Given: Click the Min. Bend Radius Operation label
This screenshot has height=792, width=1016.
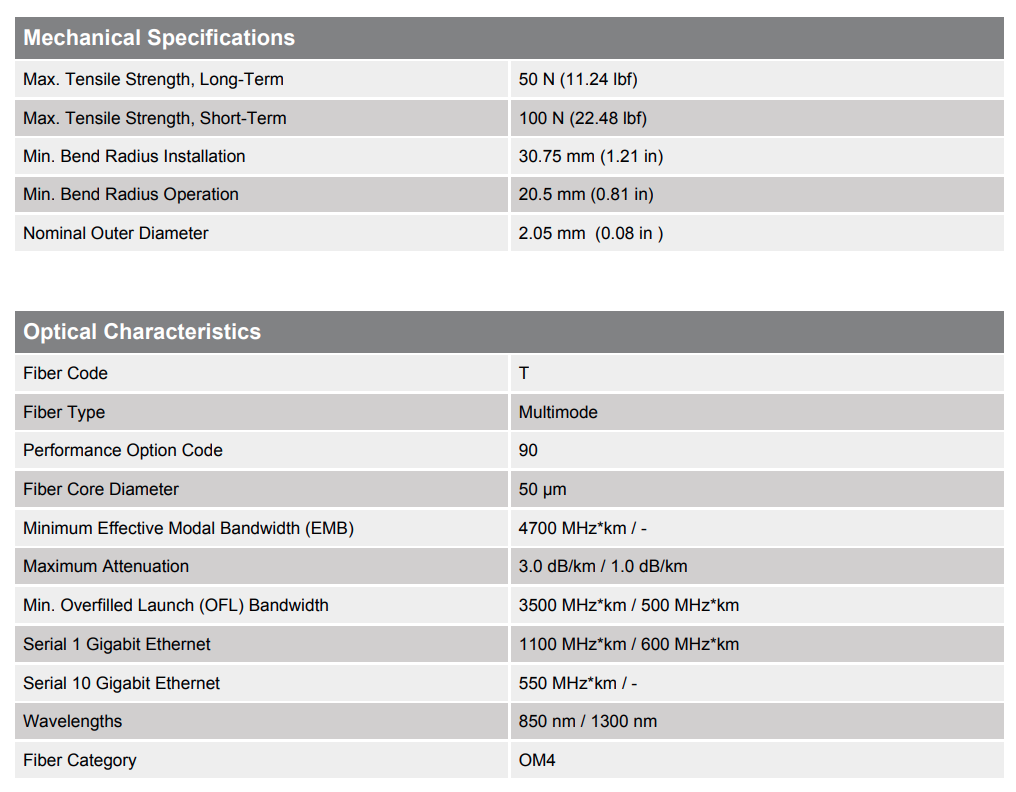Looking at the screenshot, I should pyautogui.click(x=131, y=194).
